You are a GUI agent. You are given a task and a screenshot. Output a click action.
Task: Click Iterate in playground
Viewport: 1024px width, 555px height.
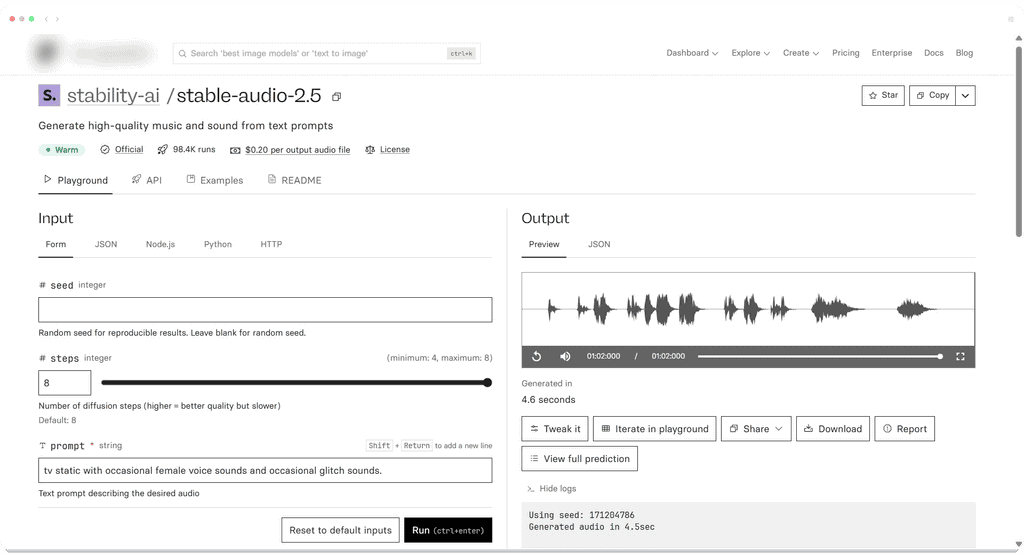click(654, 429)
